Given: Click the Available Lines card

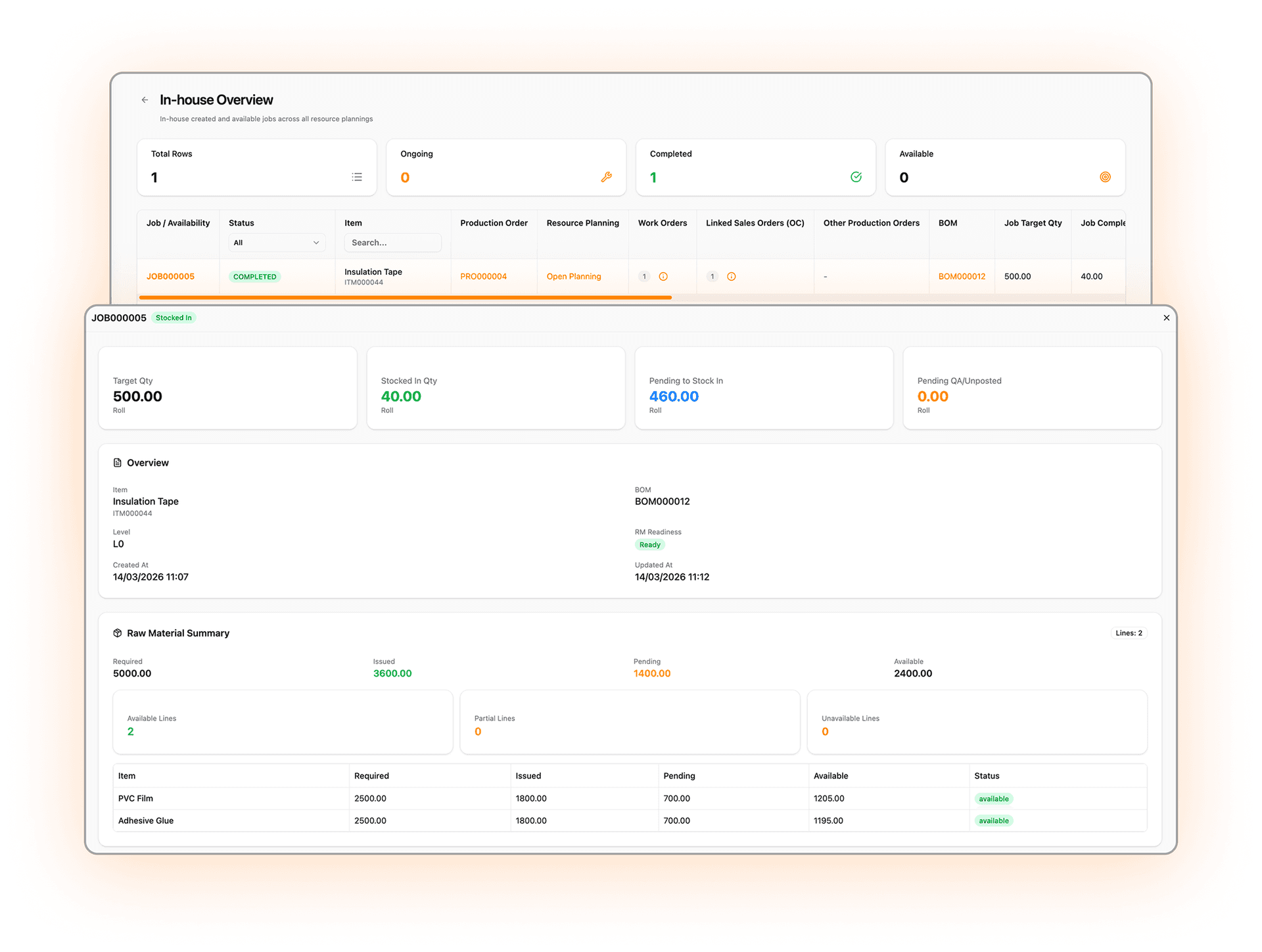Looking at the screenshot, I should [x=283, y=722].
